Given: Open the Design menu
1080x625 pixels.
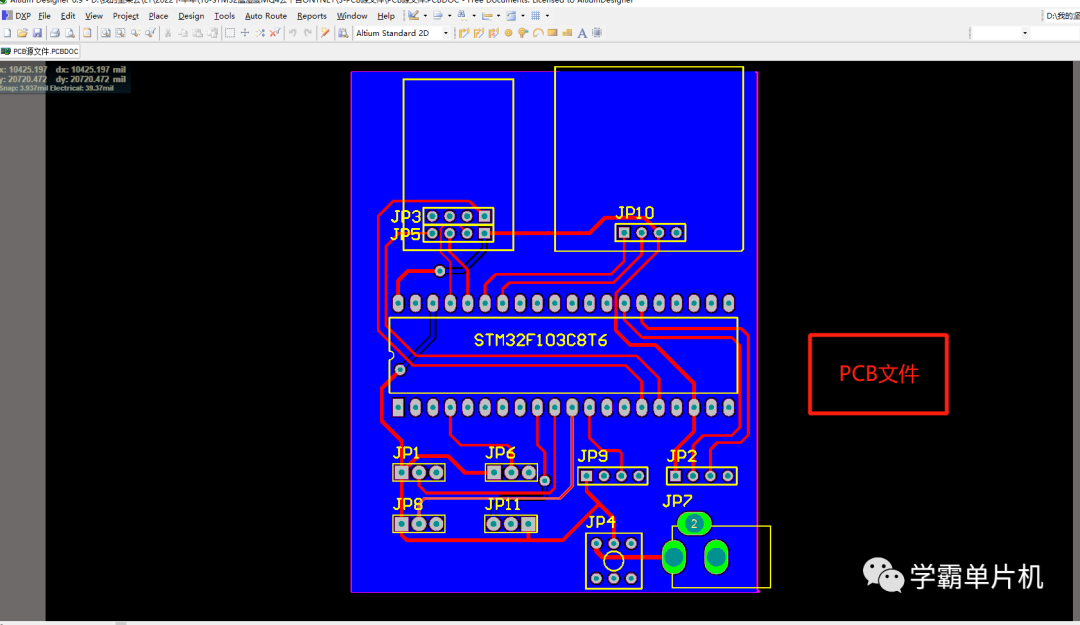Looking at the screenshot, I should [x=191, y=16].
